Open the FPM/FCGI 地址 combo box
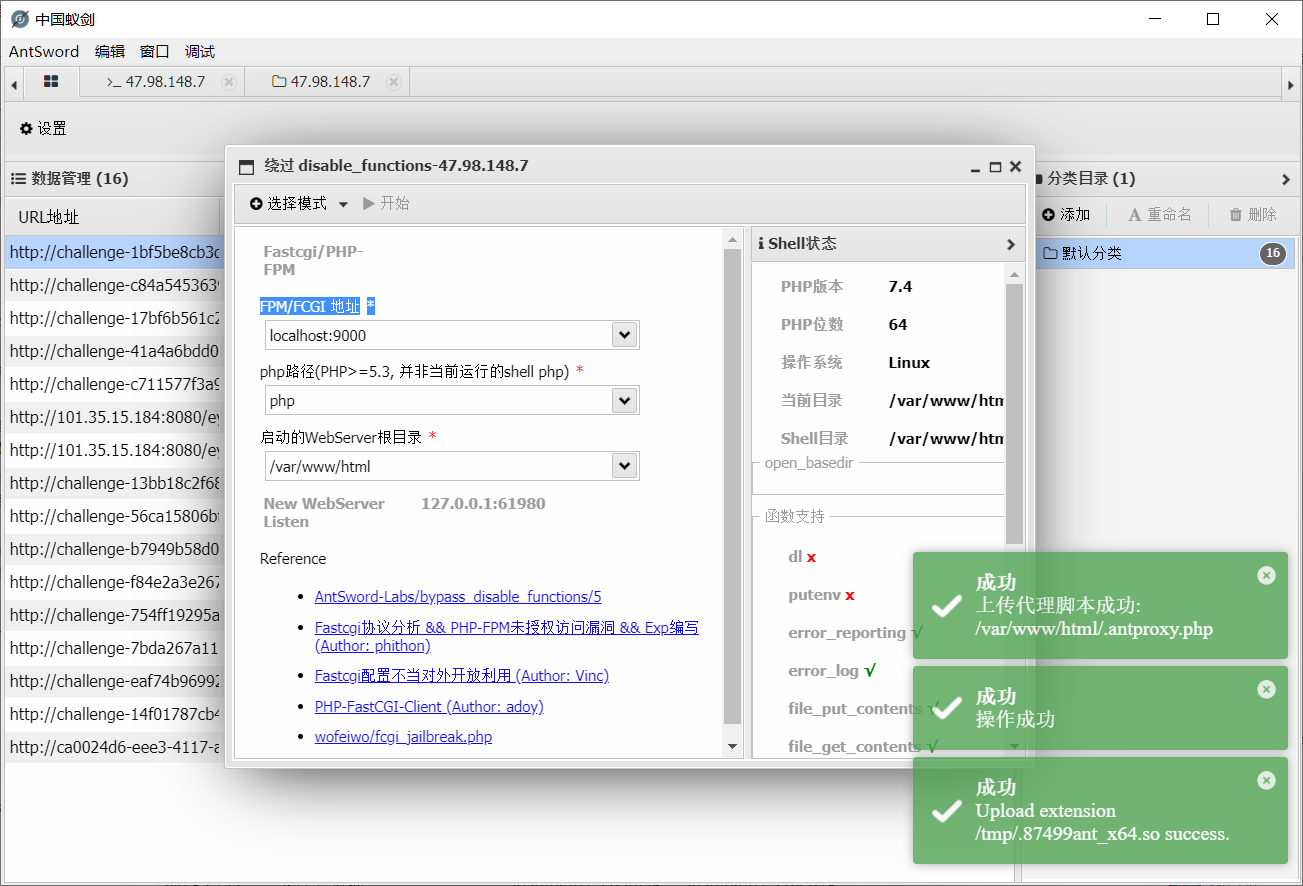The height and width of the screenshot is (886, 1303). 623,334
